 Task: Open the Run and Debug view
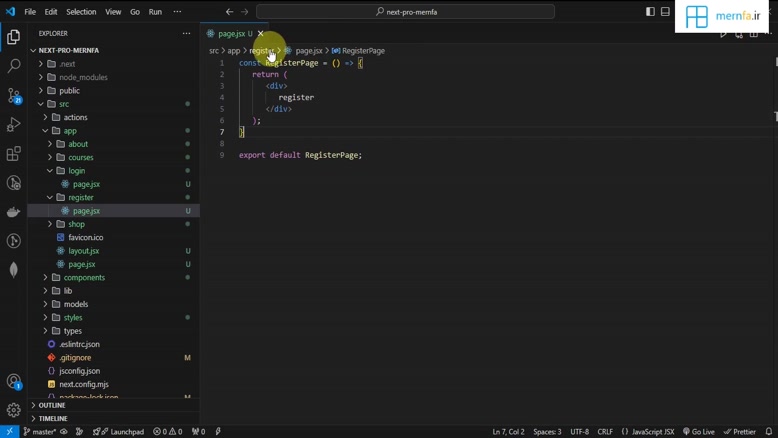(x=14, y=125)
